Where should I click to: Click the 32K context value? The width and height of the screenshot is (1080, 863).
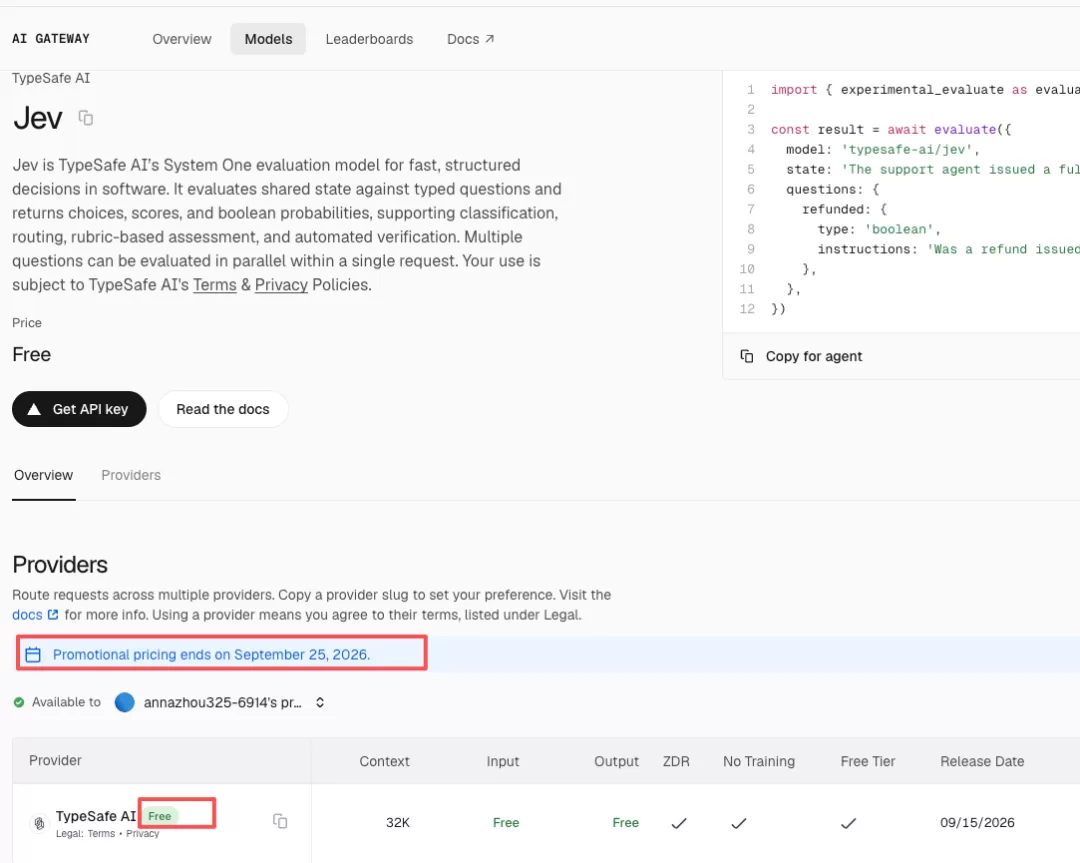398,822
